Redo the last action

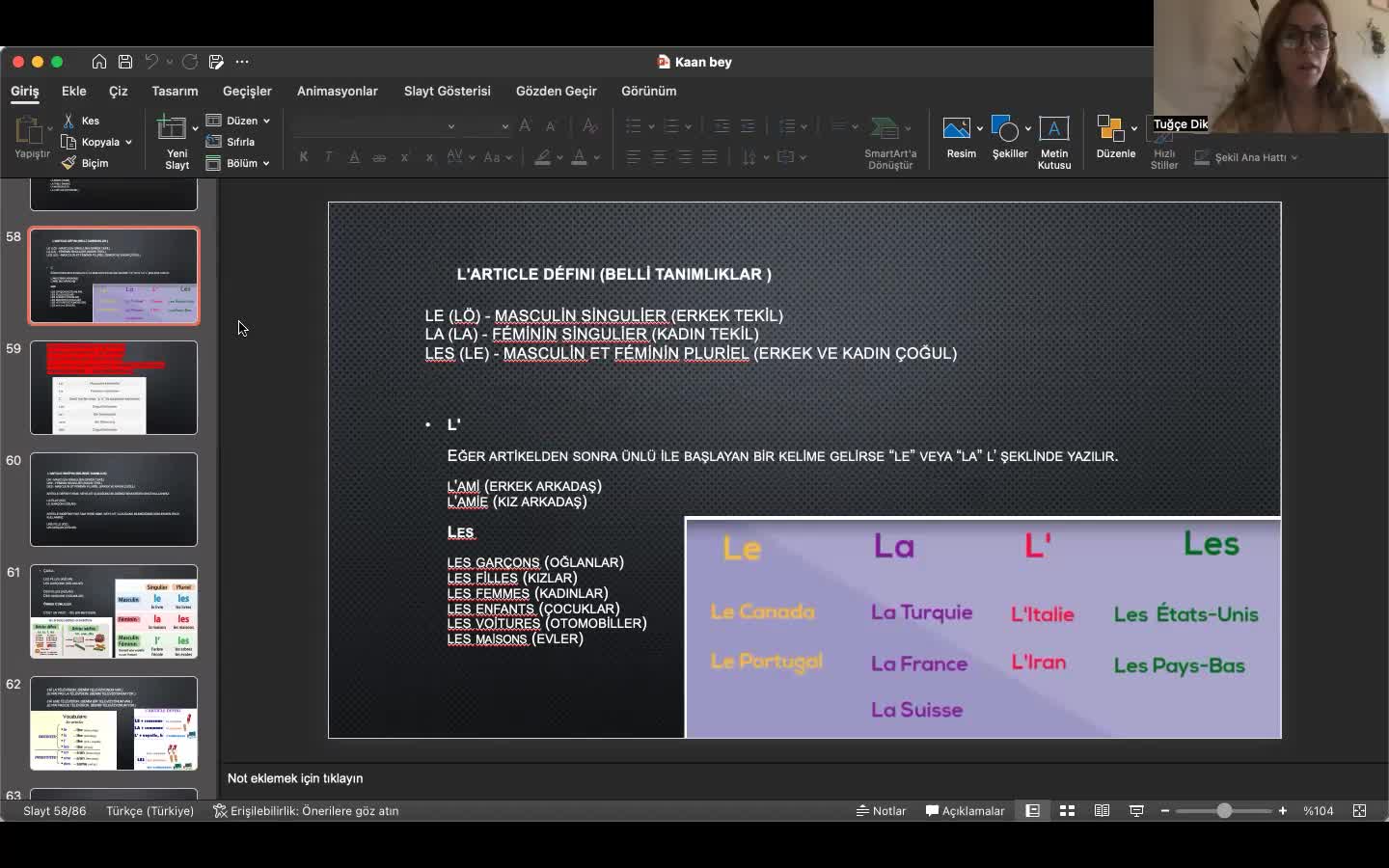click(190, 62)
